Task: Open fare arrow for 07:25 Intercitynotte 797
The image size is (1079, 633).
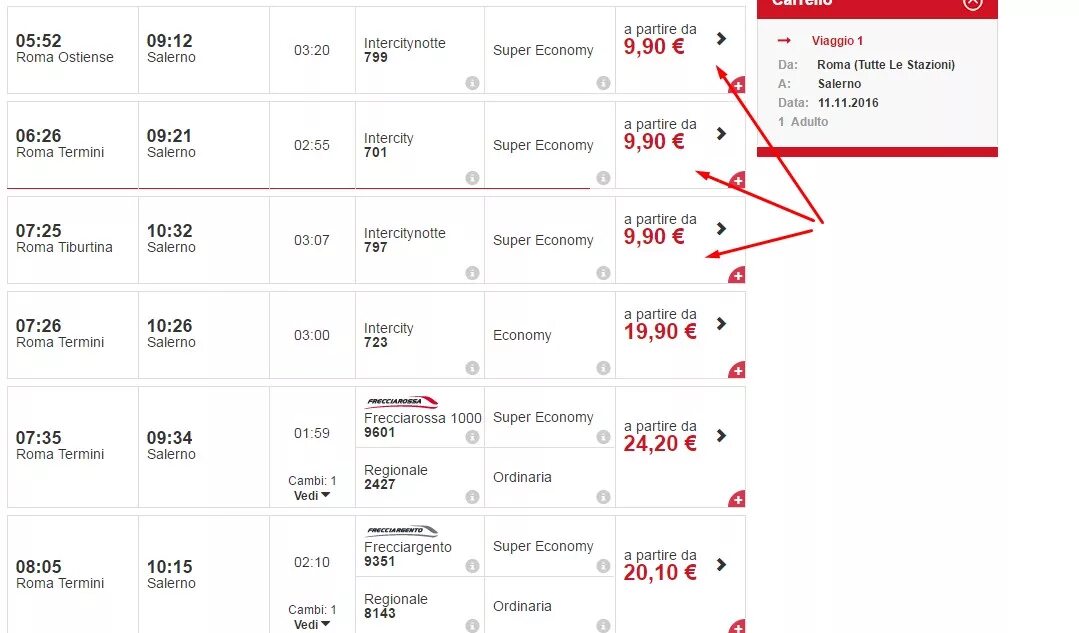Action: (x=722, y=229)
